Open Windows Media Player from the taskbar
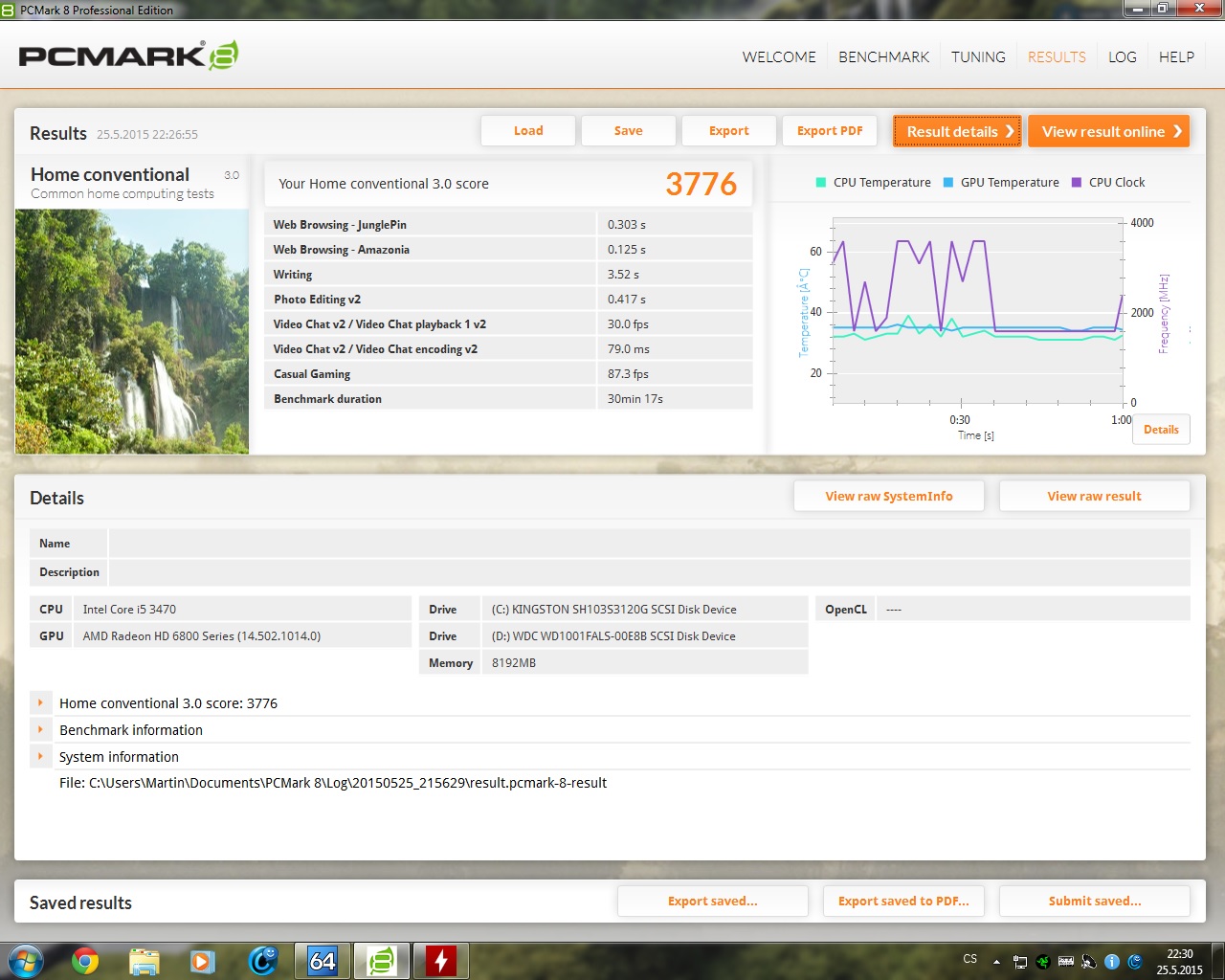1225x980 pixels. tap(203, 960)
